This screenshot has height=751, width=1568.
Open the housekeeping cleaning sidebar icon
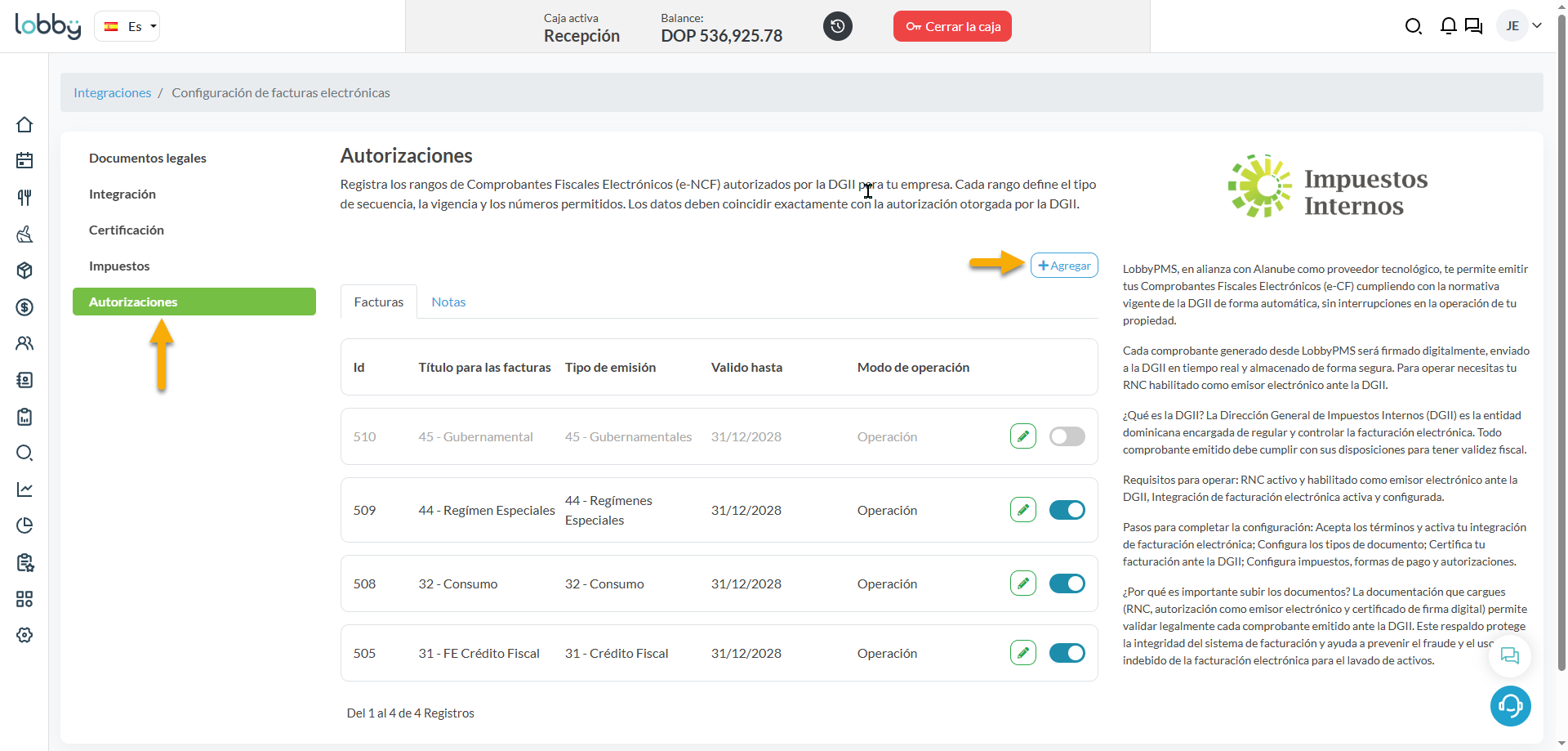[x=24, y=235]
